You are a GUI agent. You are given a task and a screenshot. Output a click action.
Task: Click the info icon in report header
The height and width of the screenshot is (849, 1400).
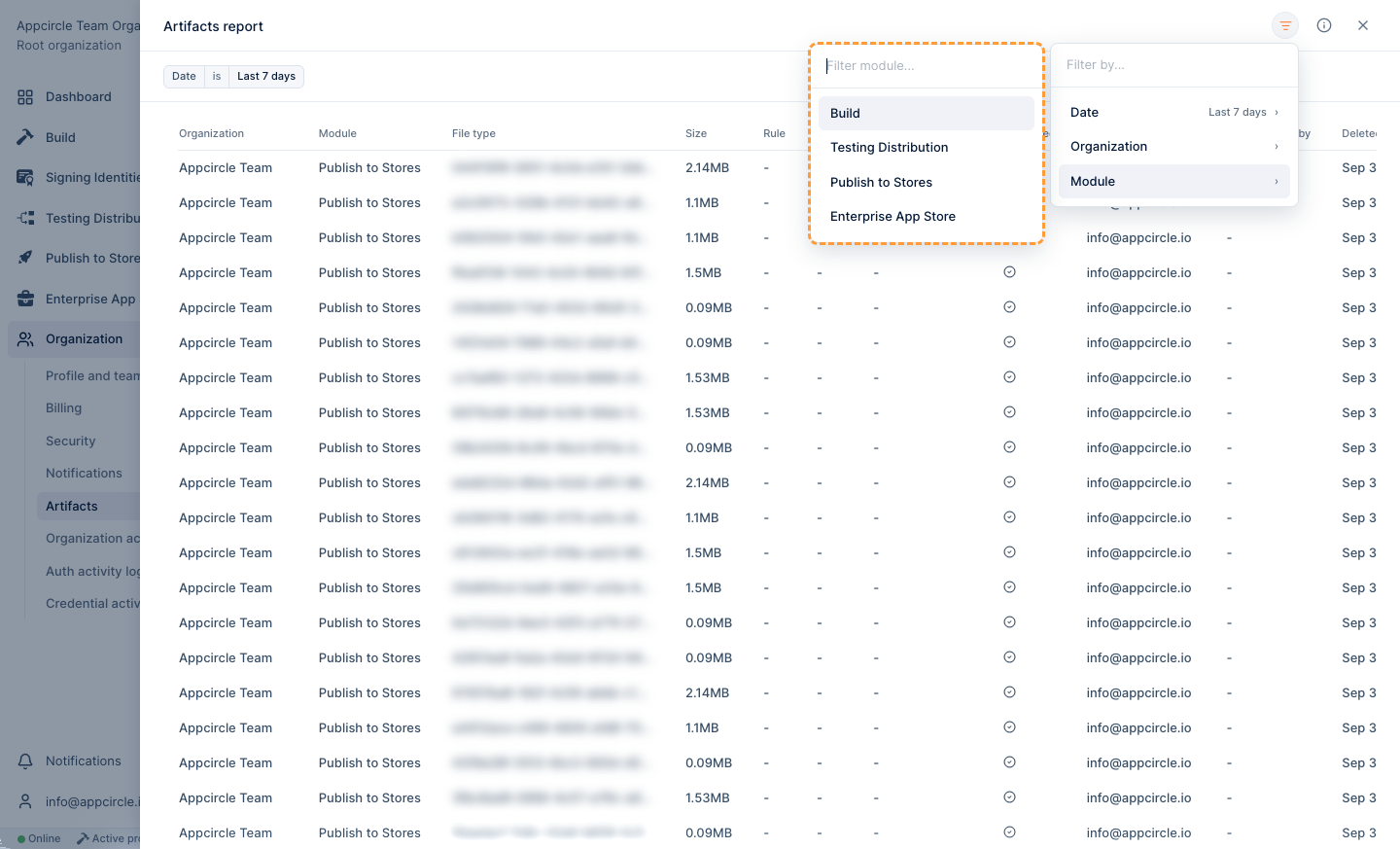(x=1324, y=25)
